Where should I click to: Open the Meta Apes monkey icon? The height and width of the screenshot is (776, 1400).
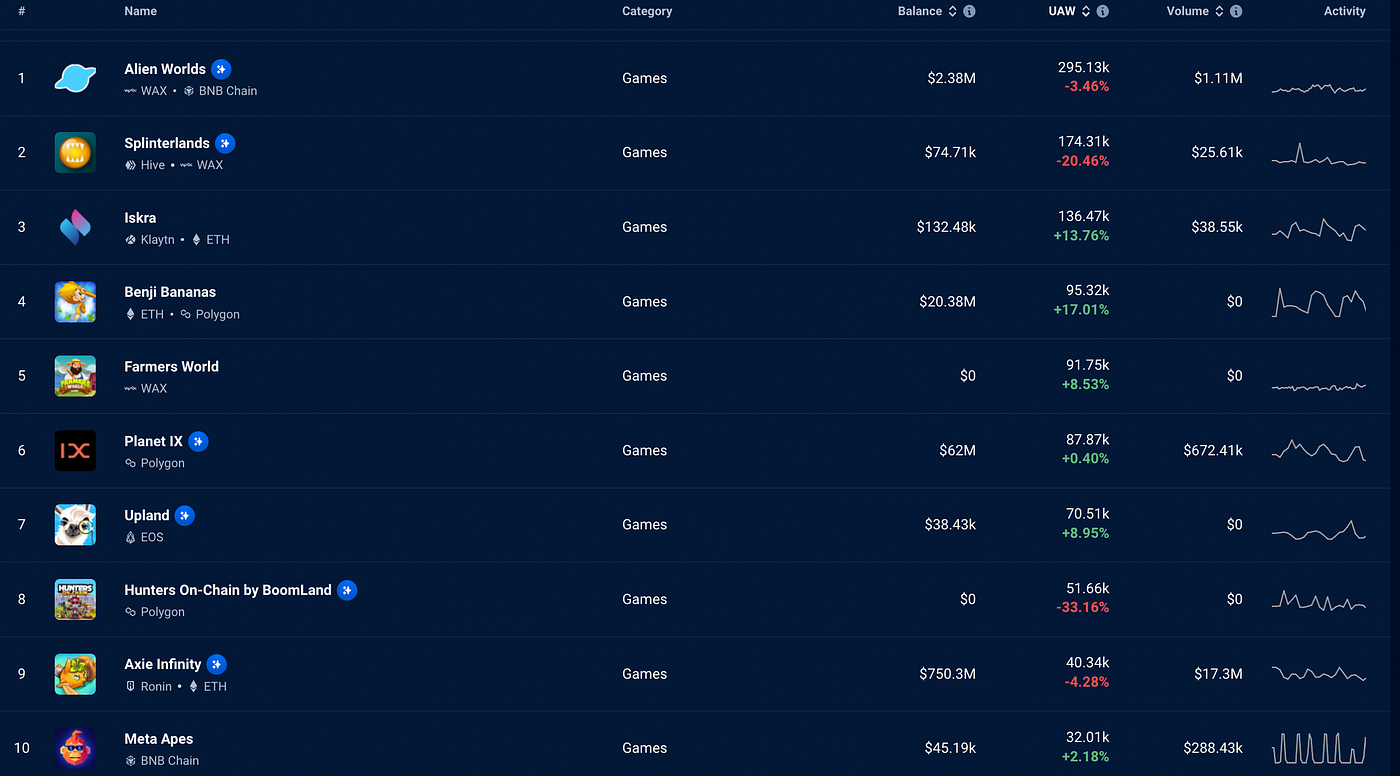75,748
